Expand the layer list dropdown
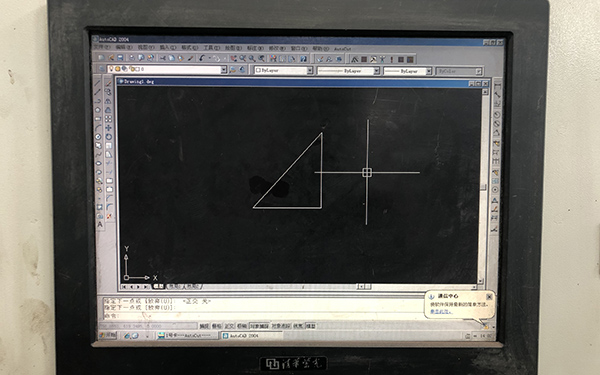The image size is (600, 375). point(224,70)
